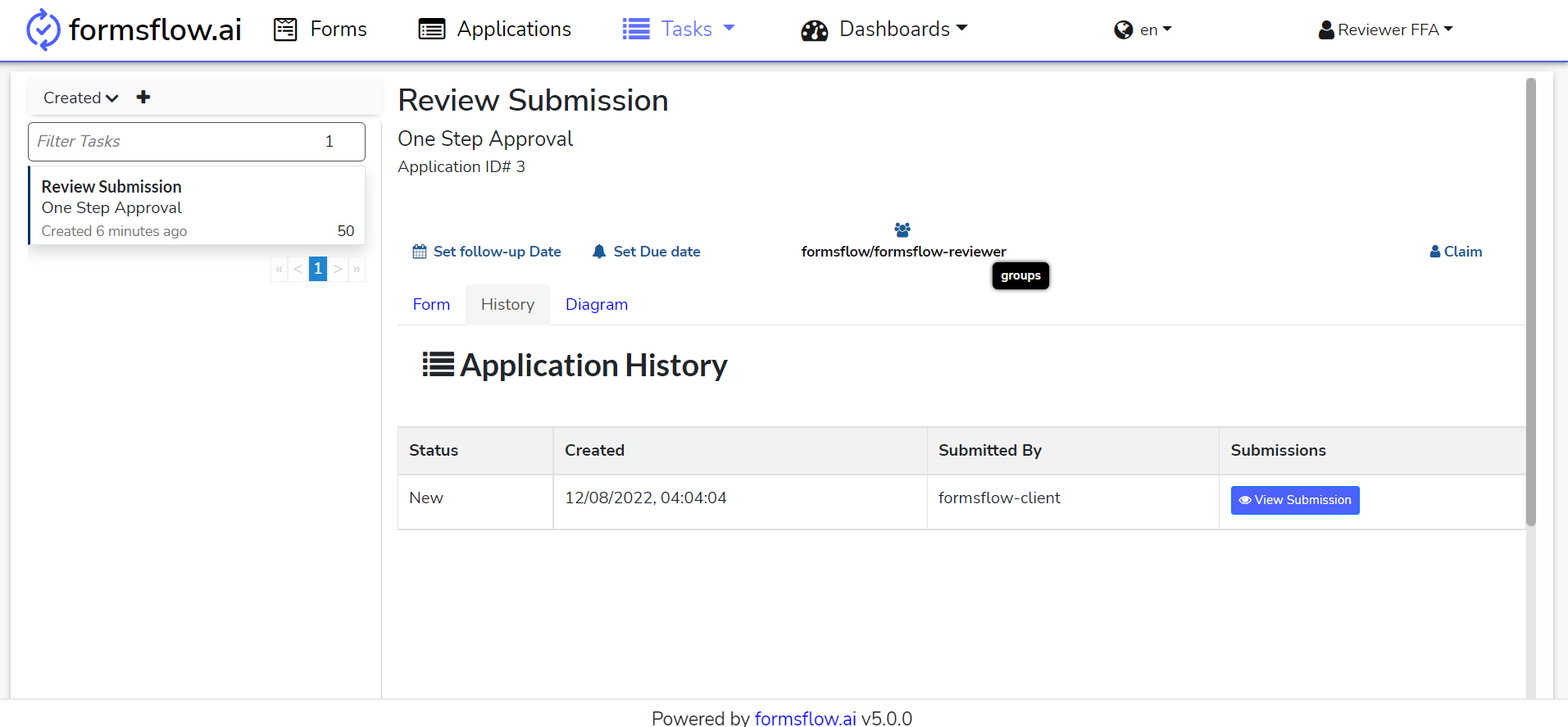
Task: Click the Review Submission page heading
Action: (533, 100)
